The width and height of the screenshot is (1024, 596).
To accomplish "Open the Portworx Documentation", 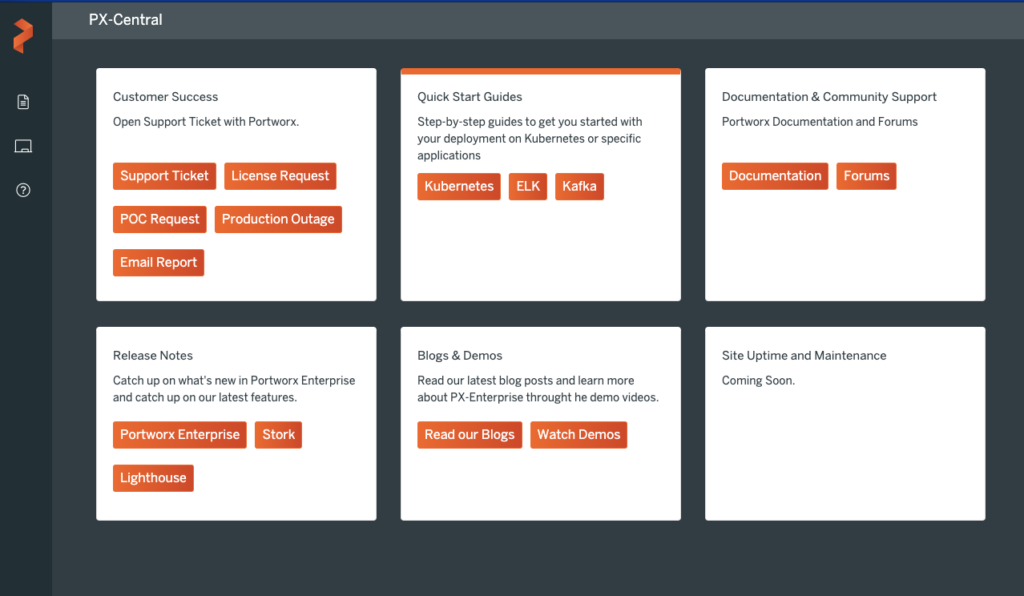I will [774, 175].
